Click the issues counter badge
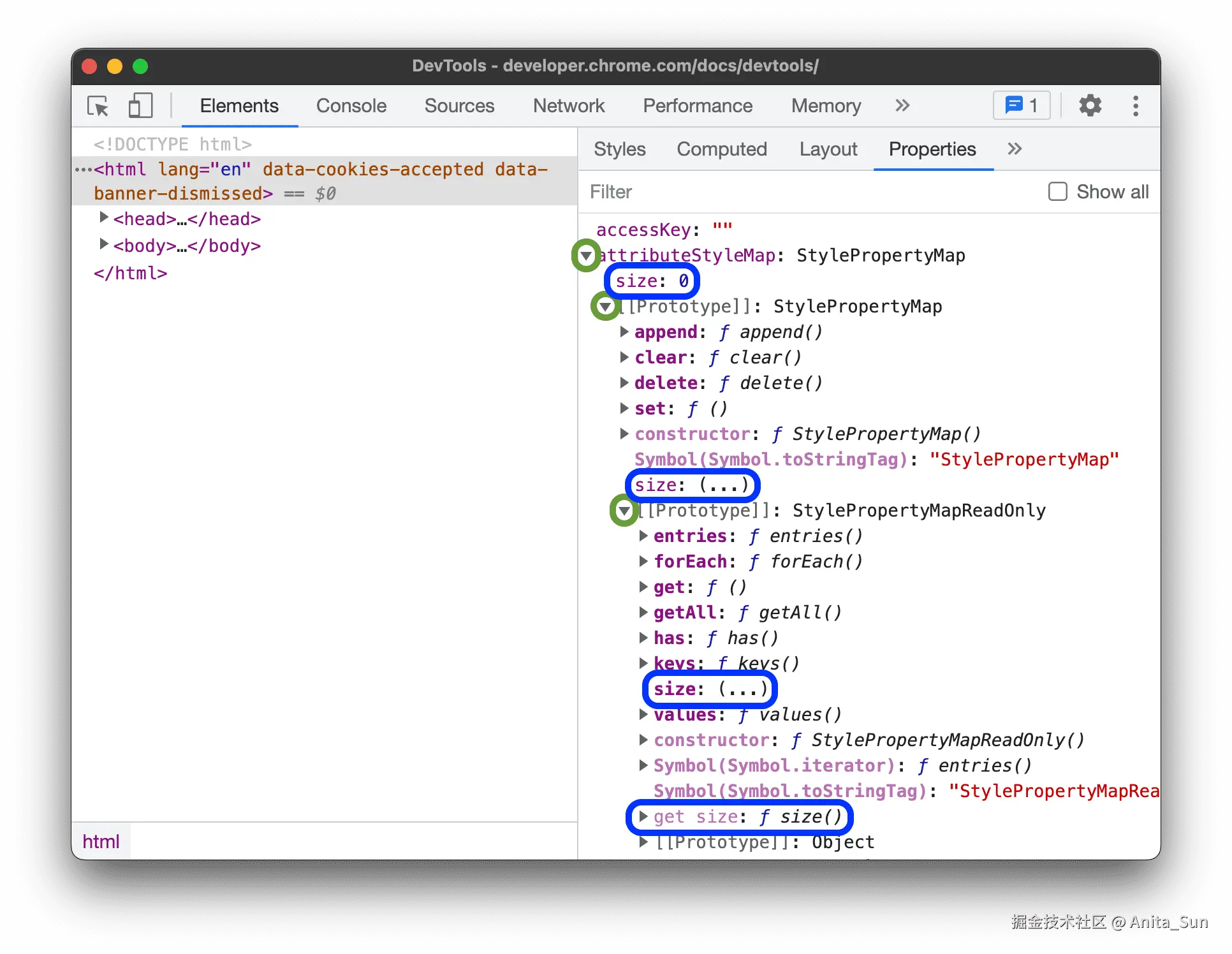The image size is (1232, 954). point(1021,106)
